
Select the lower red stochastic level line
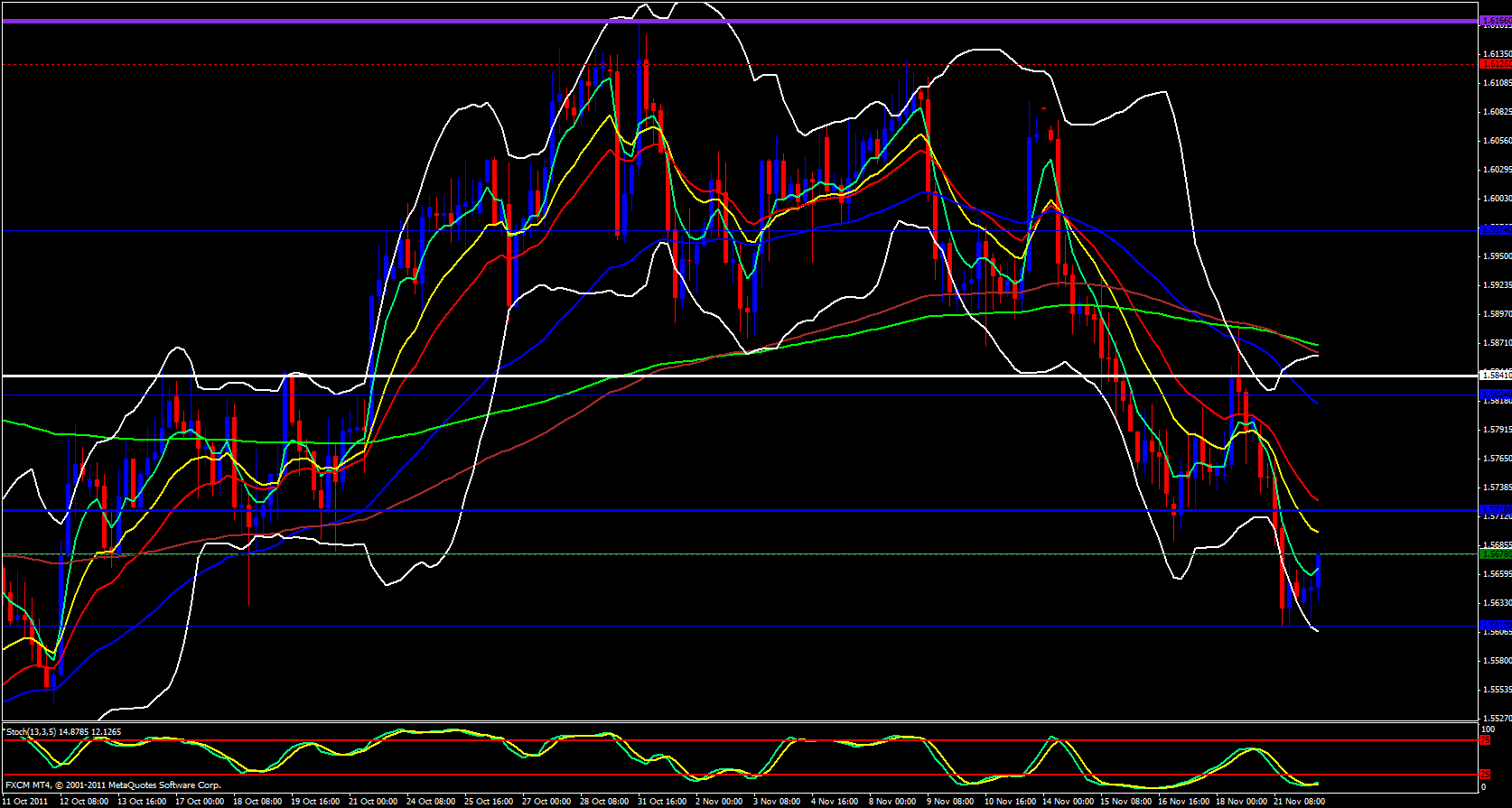coord(723,775)
